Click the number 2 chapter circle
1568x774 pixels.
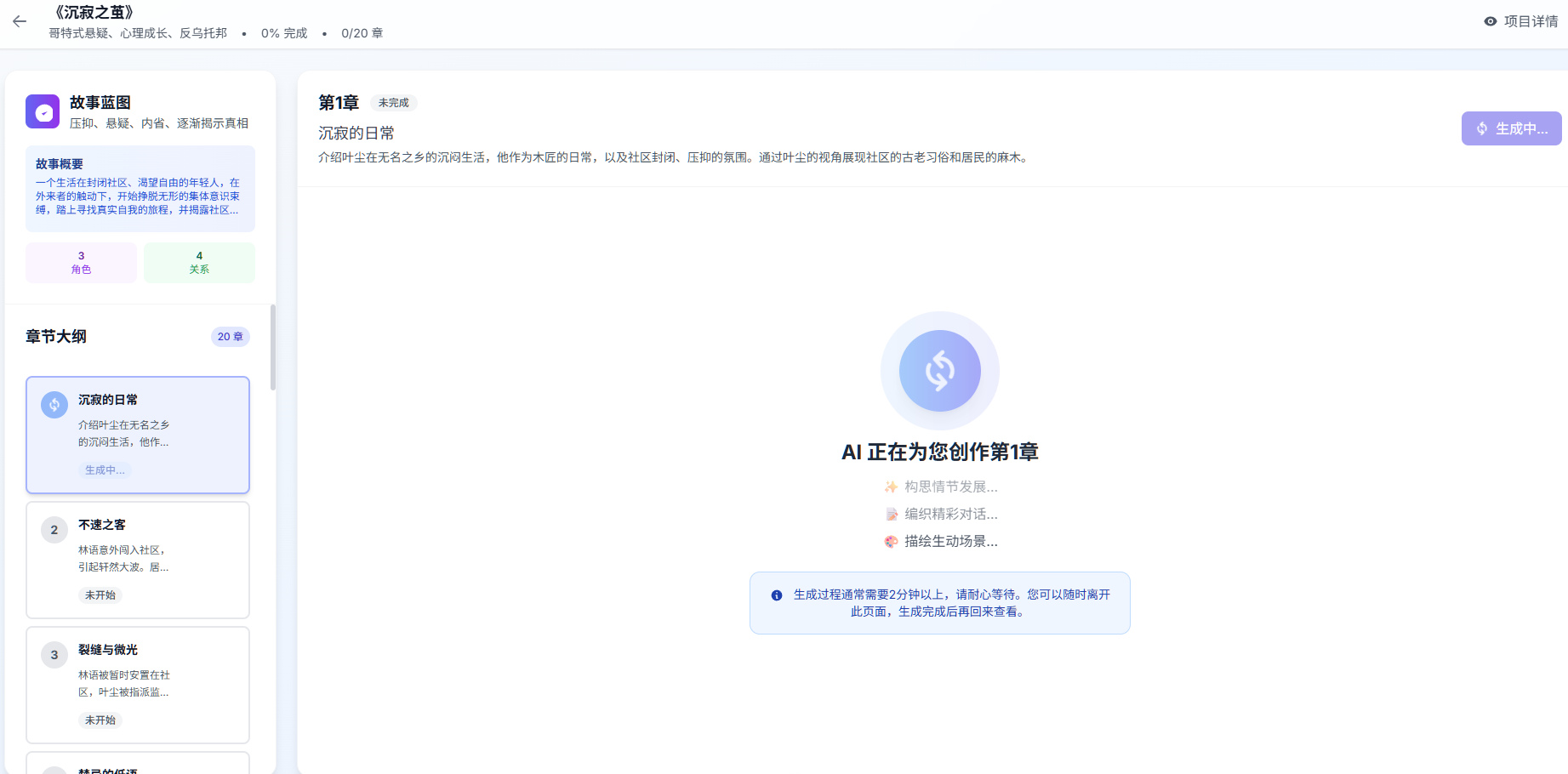coord(54,530)
